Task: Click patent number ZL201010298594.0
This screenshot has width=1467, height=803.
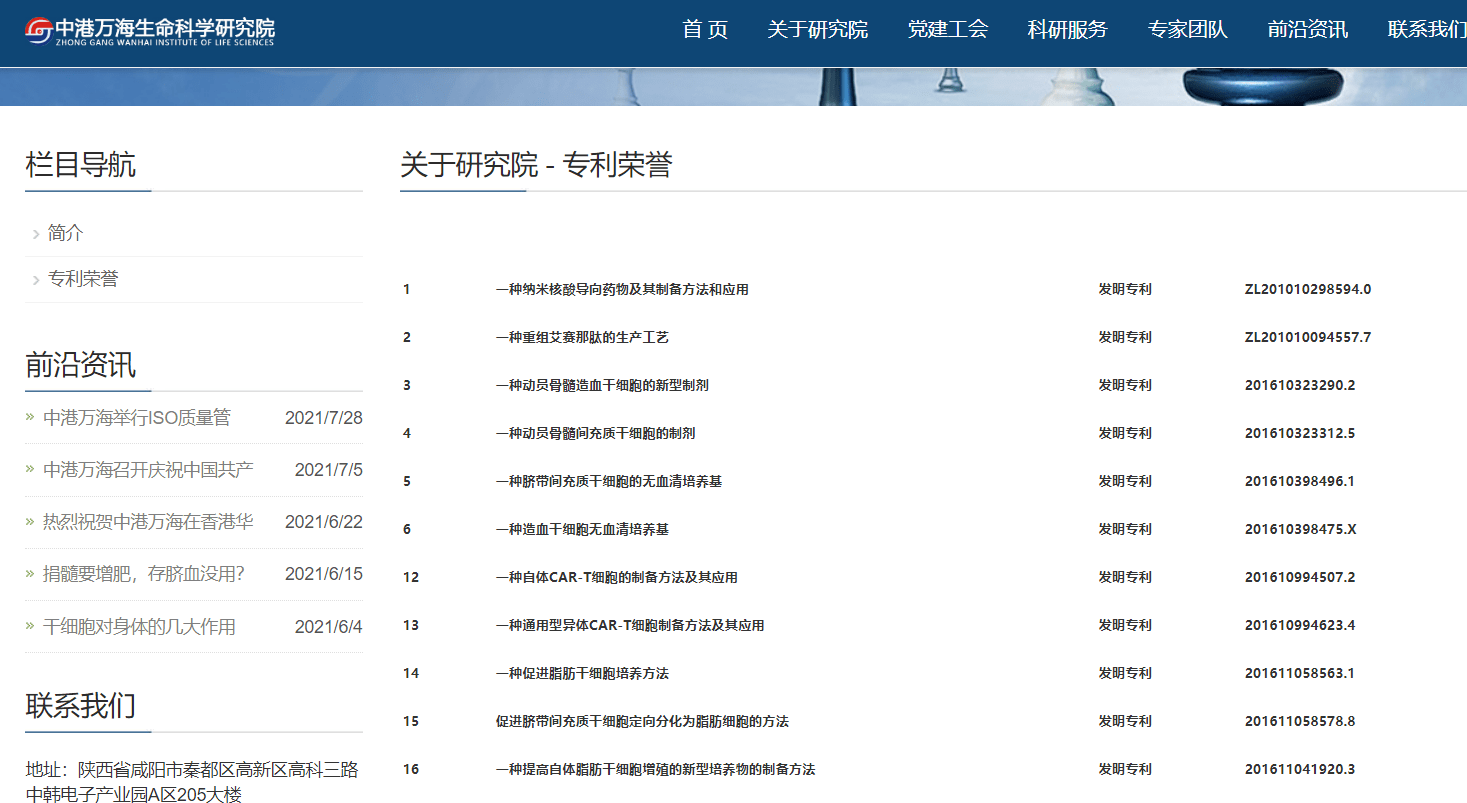Action: (1307, 290)
